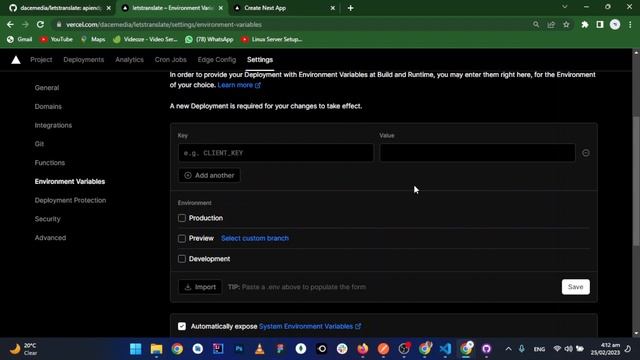Screen dimensions: 640x360
Task: Uncheck Automatically expose System Environment Variables
Action: pos(182,326)
